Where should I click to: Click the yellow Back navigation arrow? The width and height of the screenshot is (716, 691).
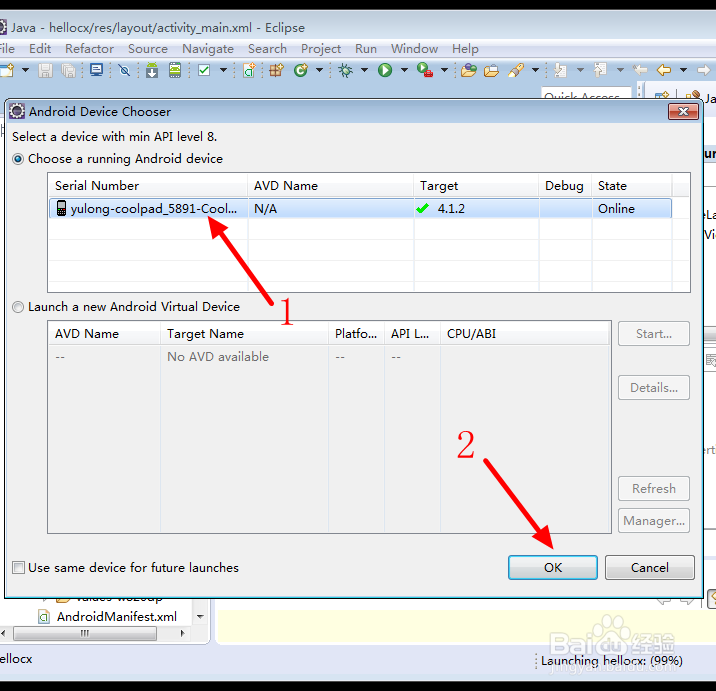pyautogui.click(x=663, y=70)
